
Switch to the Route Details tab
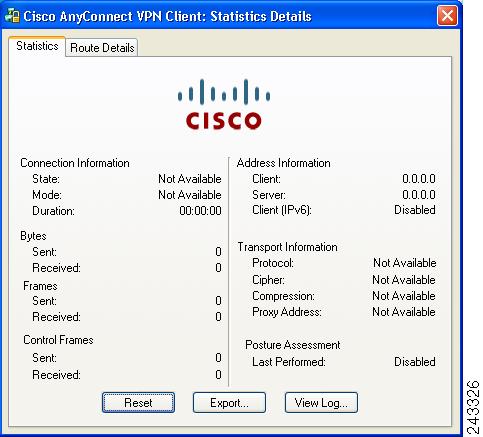pyautogui.click(x=102, y=48)
